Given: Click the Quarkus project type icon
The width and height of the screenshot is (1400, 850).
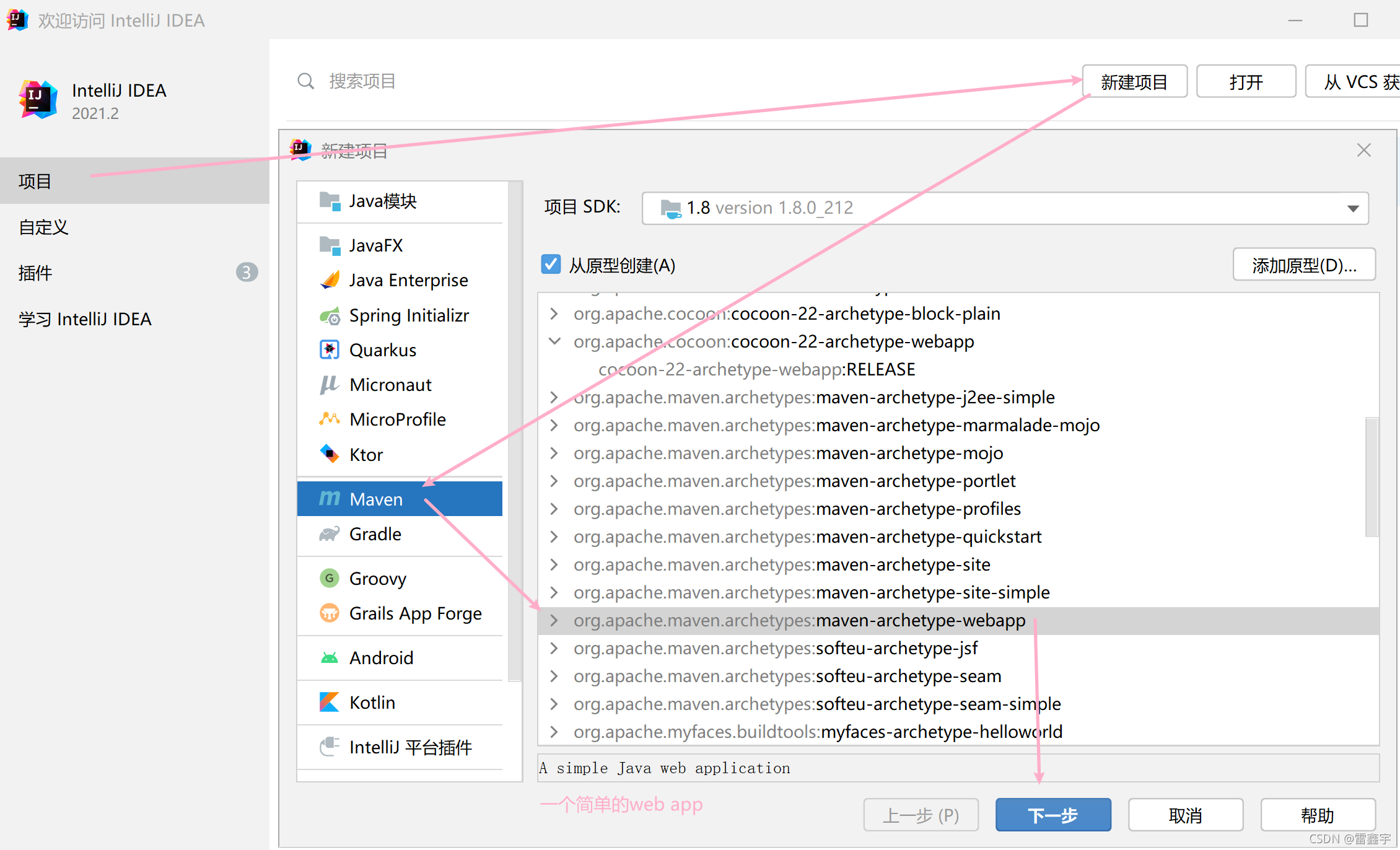Looking at the screenshot, I should click(x=330, y=350).
